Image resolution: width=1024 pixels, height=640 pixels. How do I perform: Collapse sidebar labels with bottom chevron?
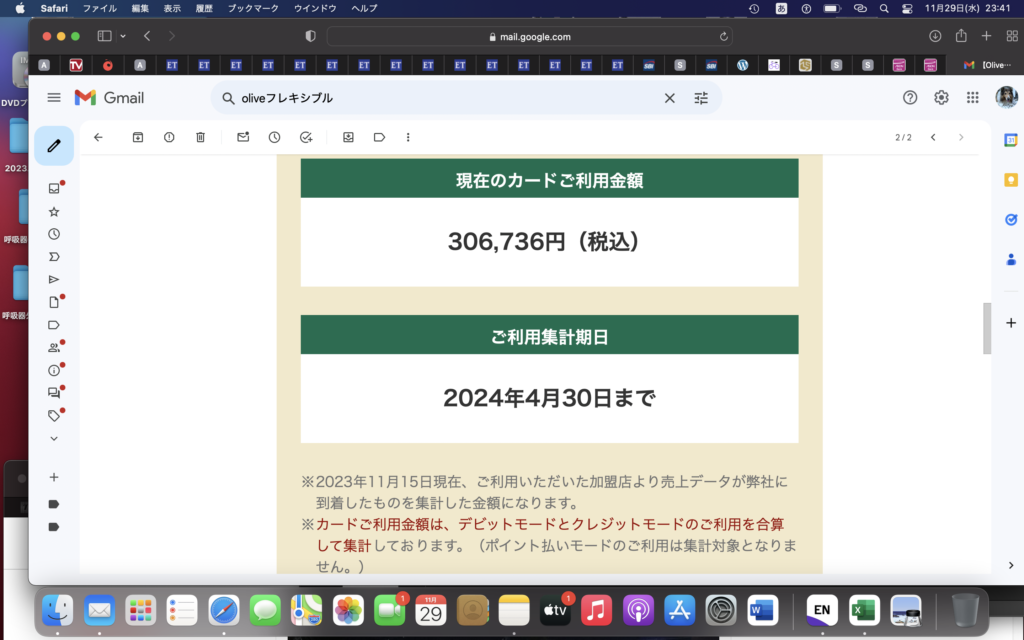point(54,438)
